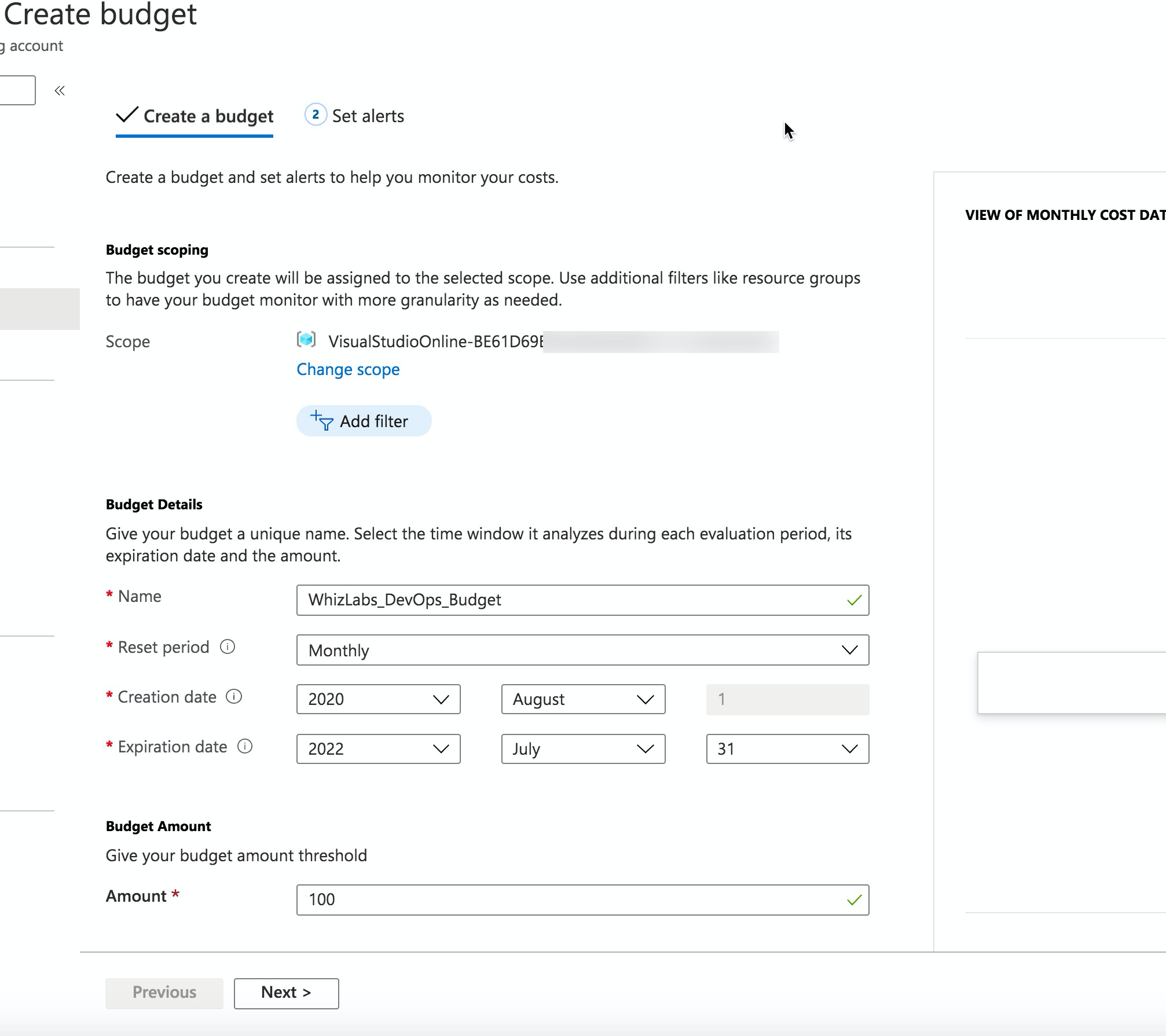Open the Expiration date year dropdown

tap(379, 749)
